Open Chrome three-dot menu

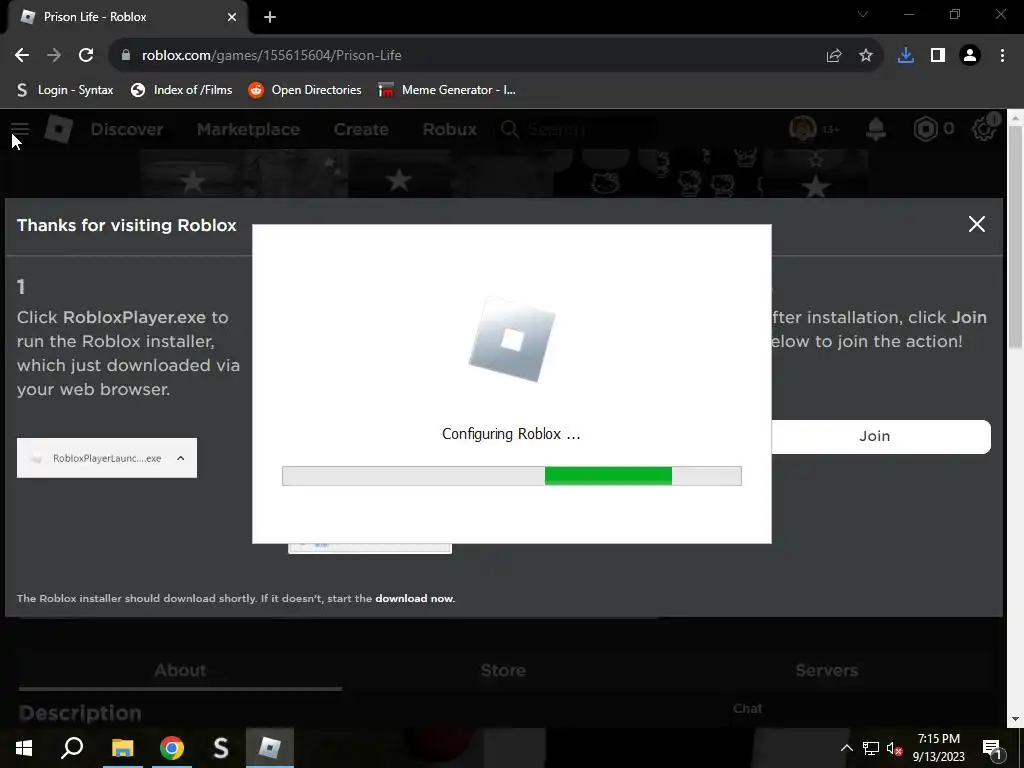point(1002,56)
